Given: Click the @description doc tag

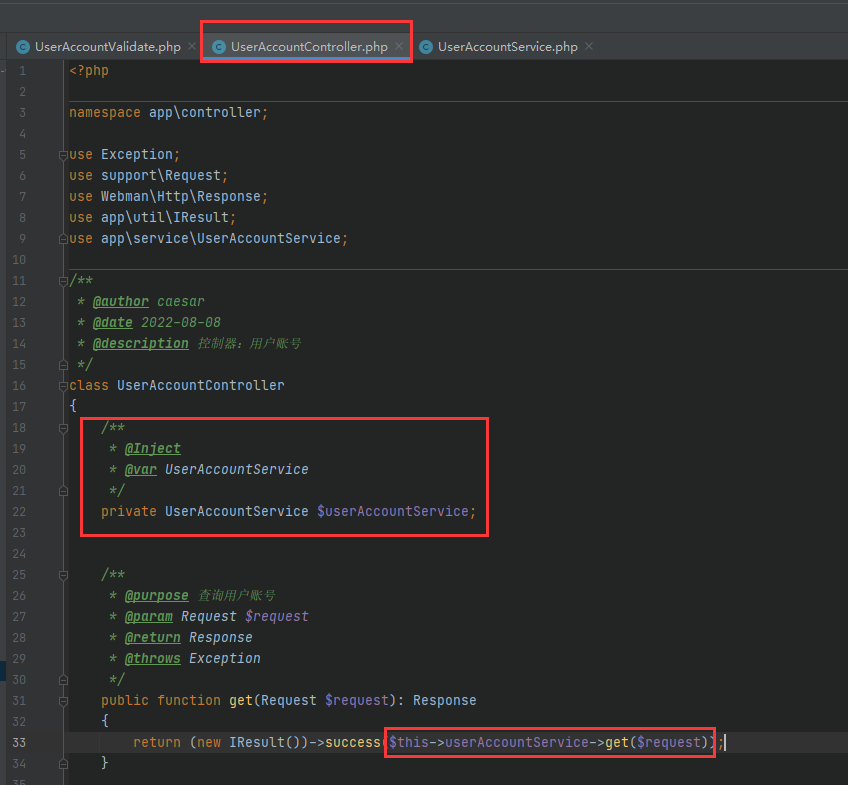Looking at the screenshot, I should (141, 343).
